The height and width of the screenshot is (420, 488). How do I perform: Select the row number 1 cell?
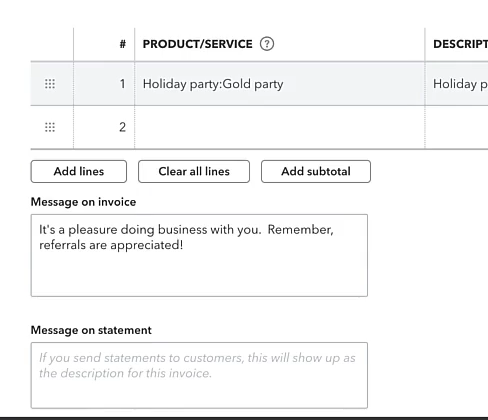point(104,84)
